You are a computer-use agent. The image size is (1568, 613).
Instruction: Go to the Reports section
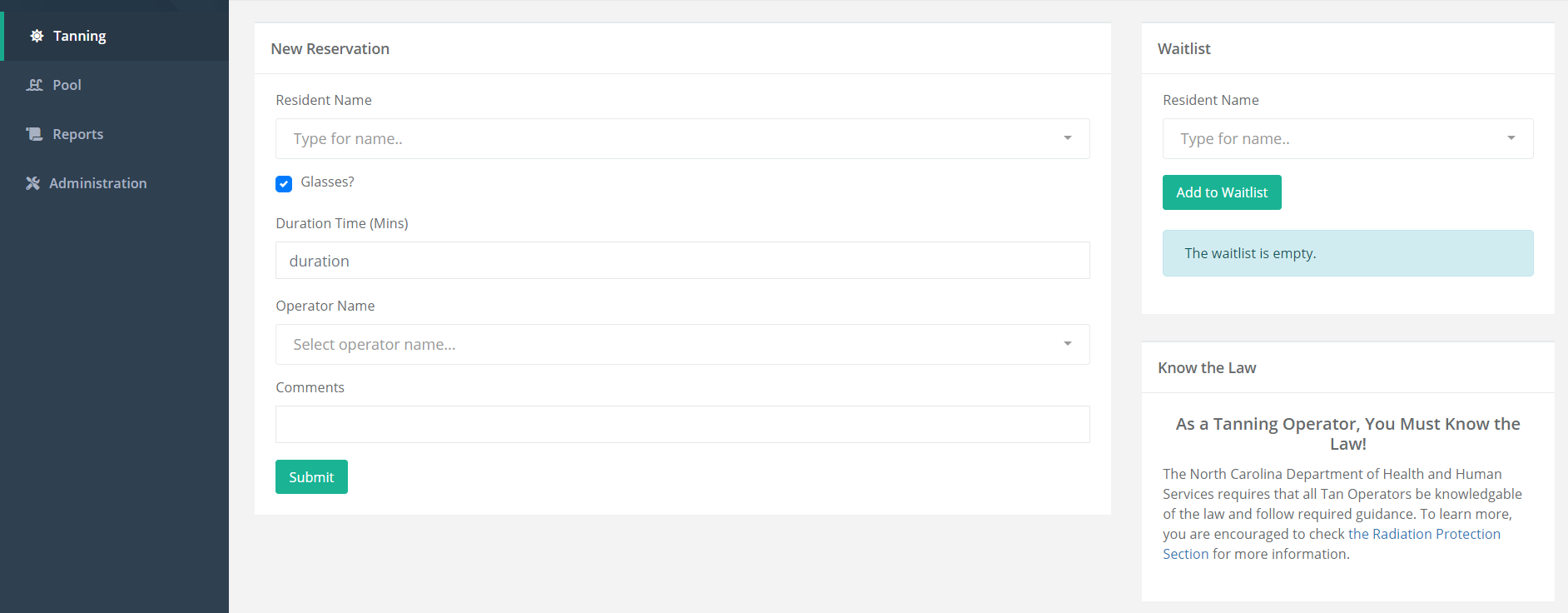pos(77,134)
